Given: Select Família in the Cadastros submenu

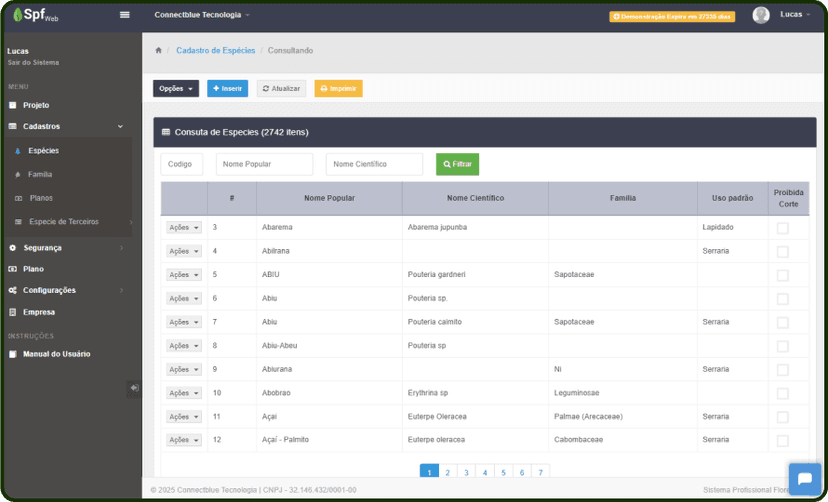Looking at the screenshot, I should [x=40, y=174].
